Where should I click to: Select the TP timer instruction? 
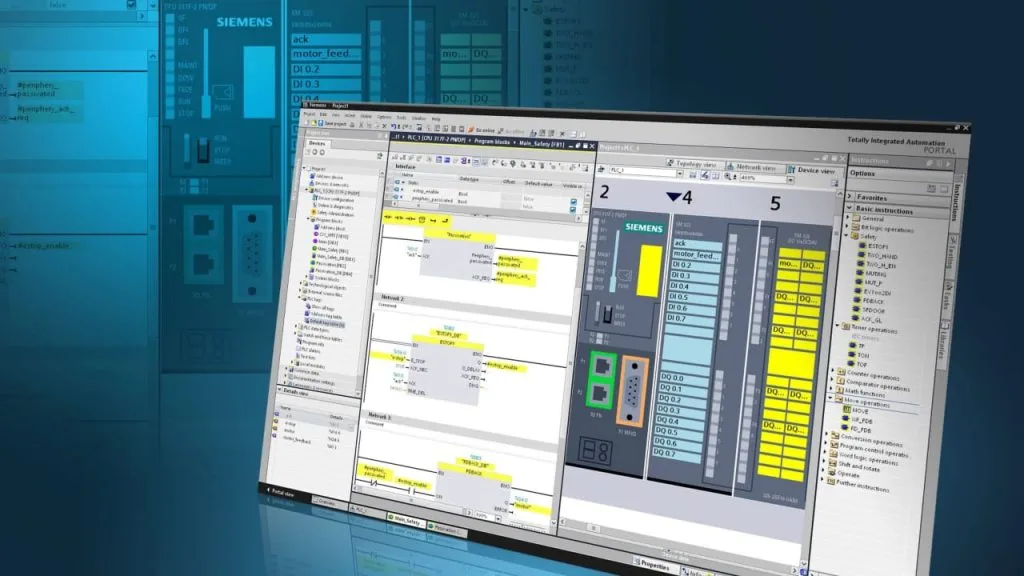coord(858,347)
